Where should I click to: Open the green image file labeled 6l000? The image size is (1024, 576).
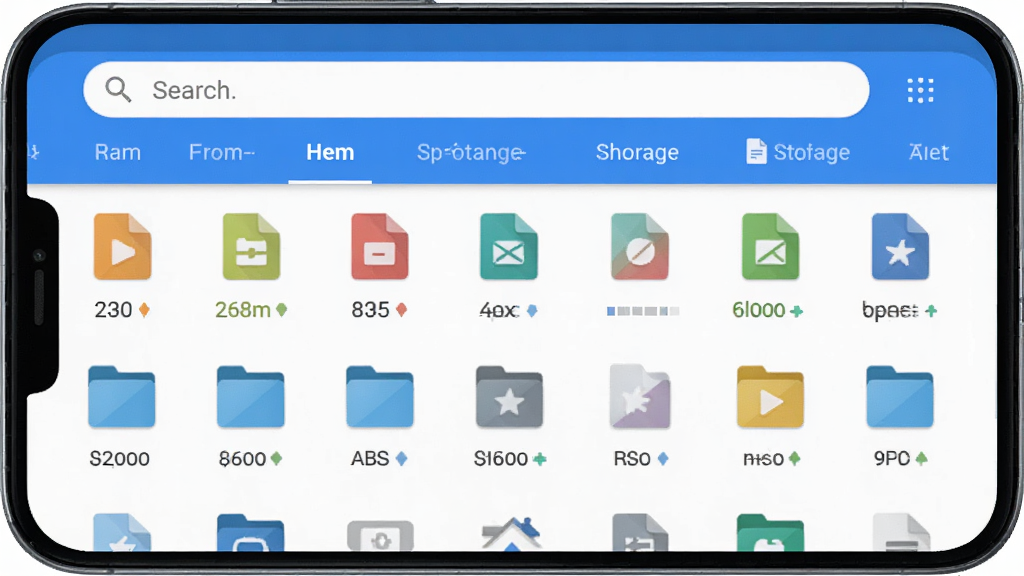(771, 247)
